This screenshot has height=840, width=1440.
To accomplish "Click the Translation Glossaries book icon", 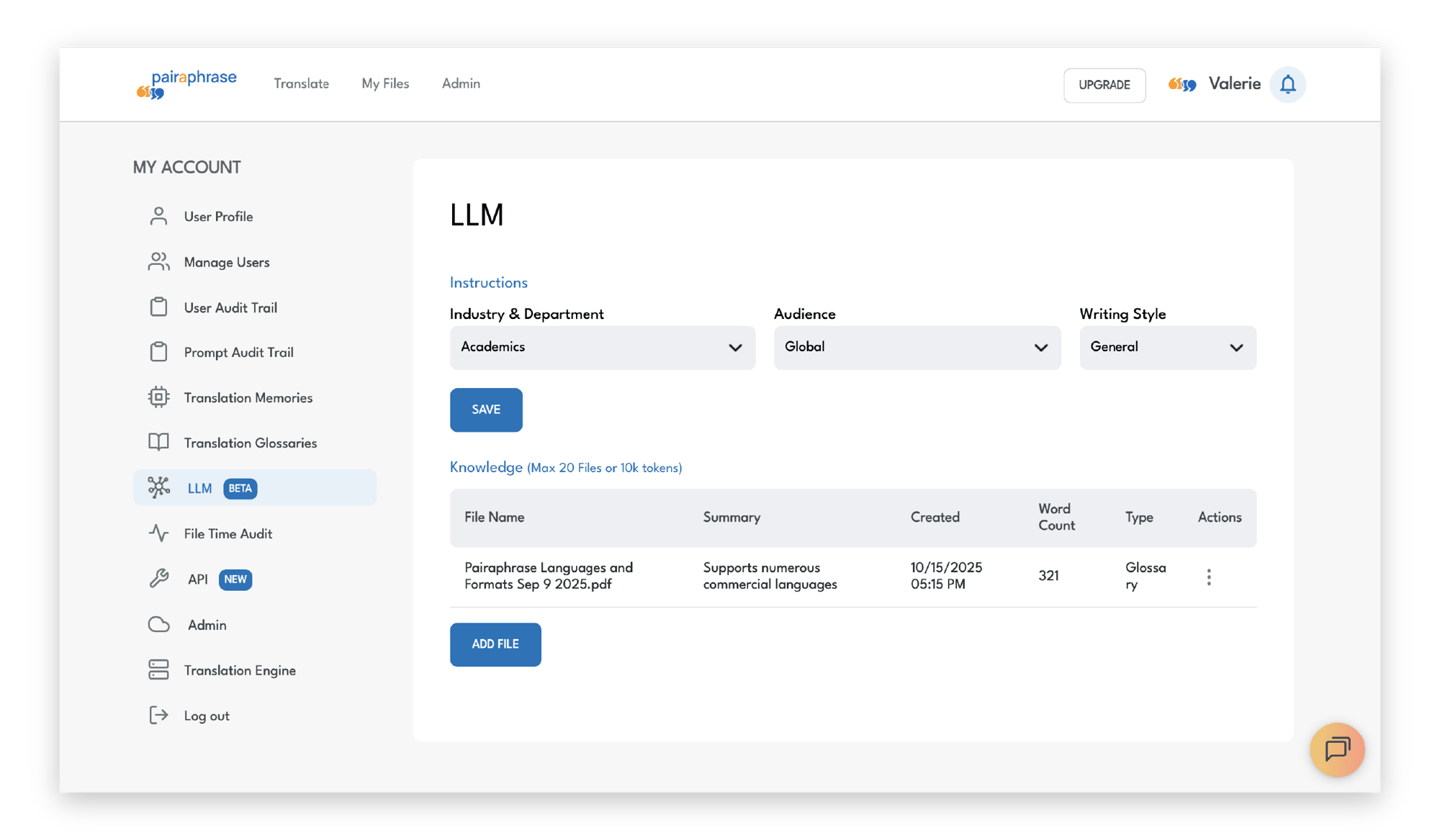I will point(158,443).
